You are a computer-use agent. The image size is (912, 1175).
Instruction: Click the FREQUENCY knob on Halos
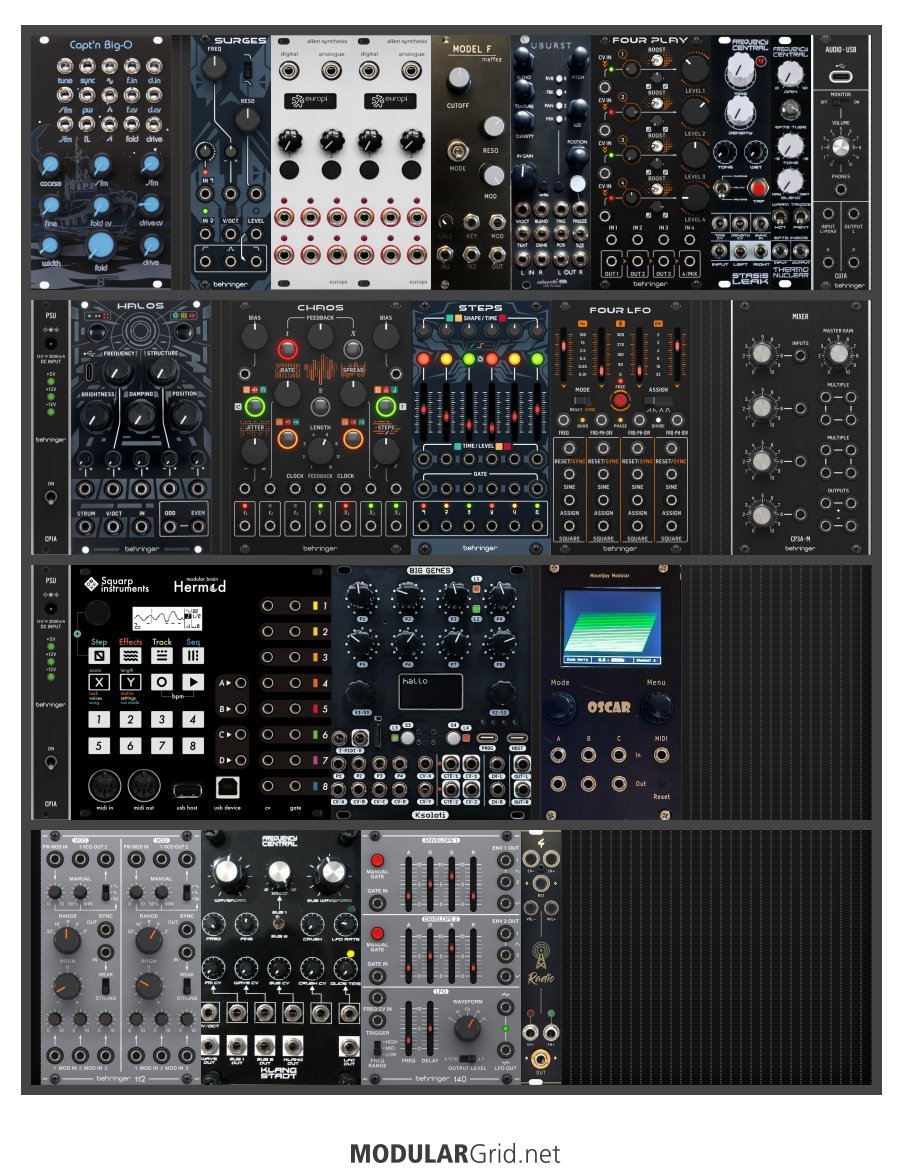116,370
